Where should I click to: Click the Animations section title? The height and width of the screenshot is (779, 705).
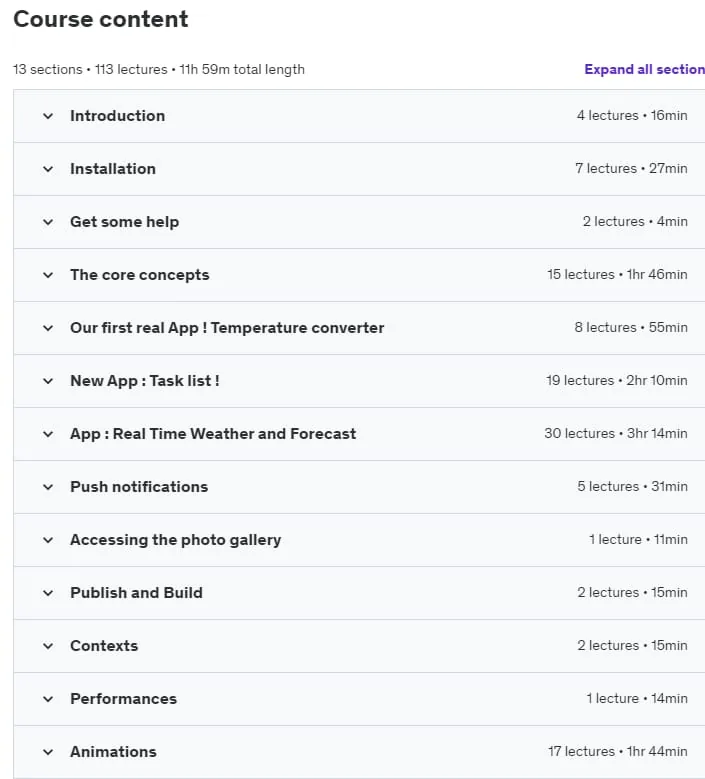(113, 752)
